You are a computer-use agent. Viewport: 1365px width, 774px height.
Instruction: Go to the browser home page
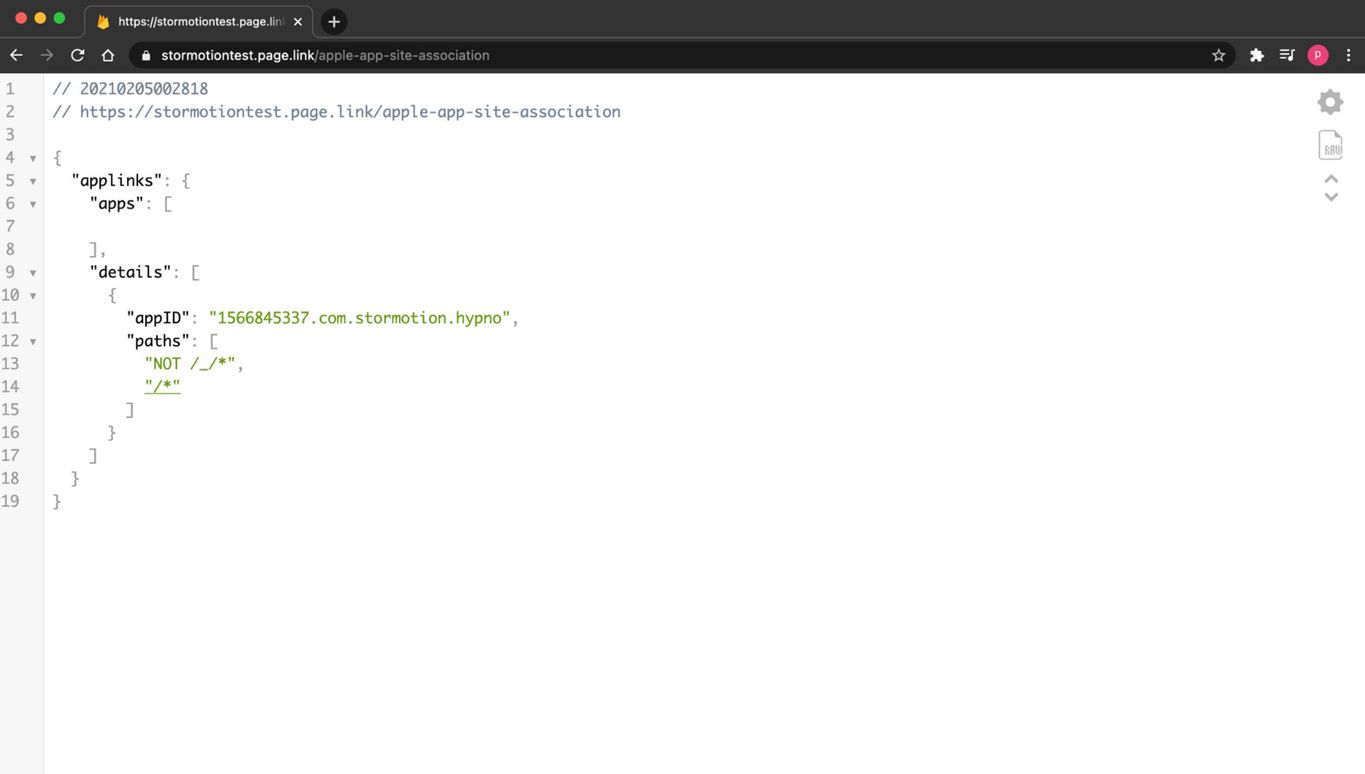(x=108, y=55)
